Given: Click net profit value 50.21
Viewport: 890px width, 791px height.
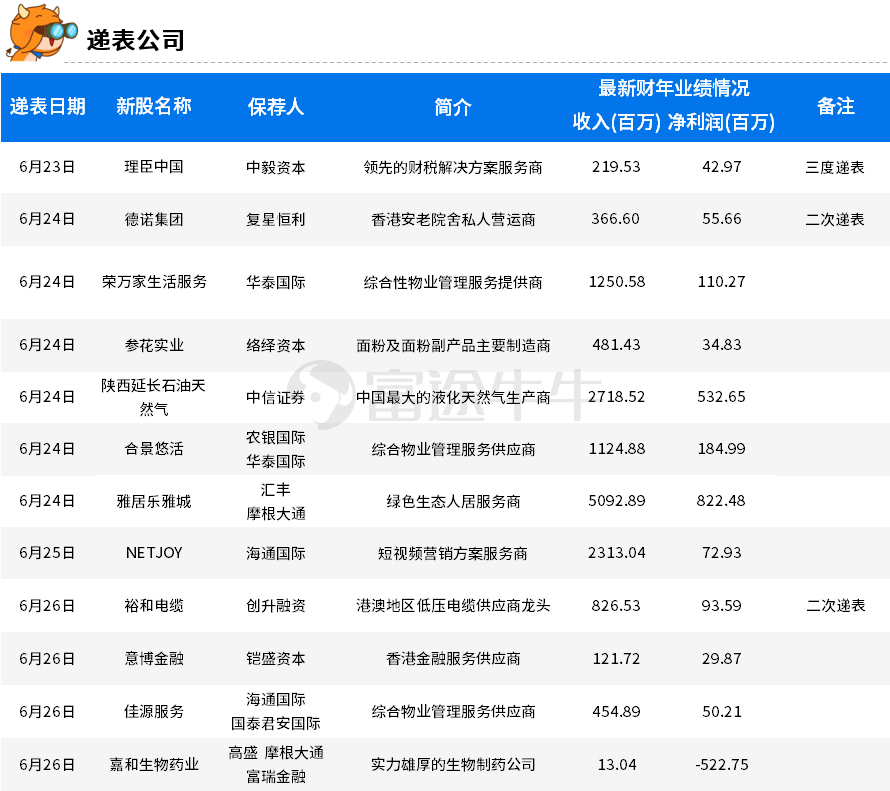Looking at the screenshot, I should (x=721, y=712).
